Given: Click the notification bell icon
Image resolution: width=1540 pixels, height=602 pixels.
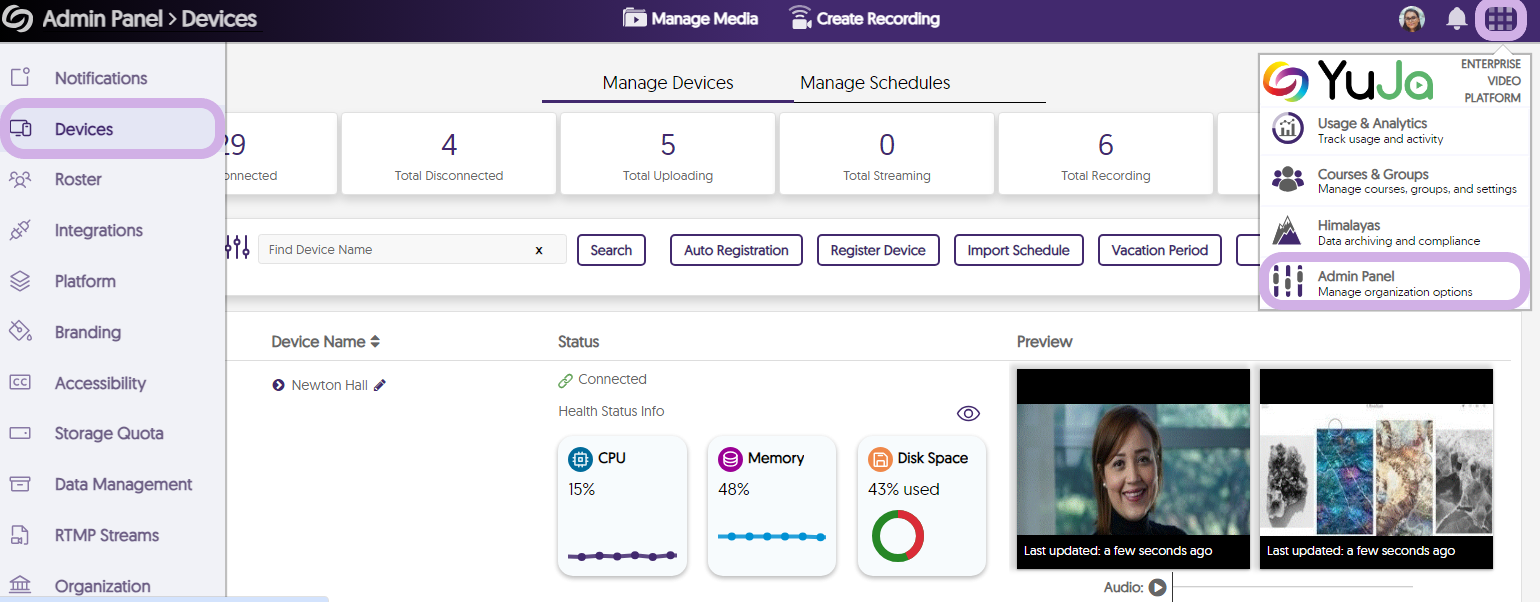Looking at the screenshot, I should [1457, 19].
